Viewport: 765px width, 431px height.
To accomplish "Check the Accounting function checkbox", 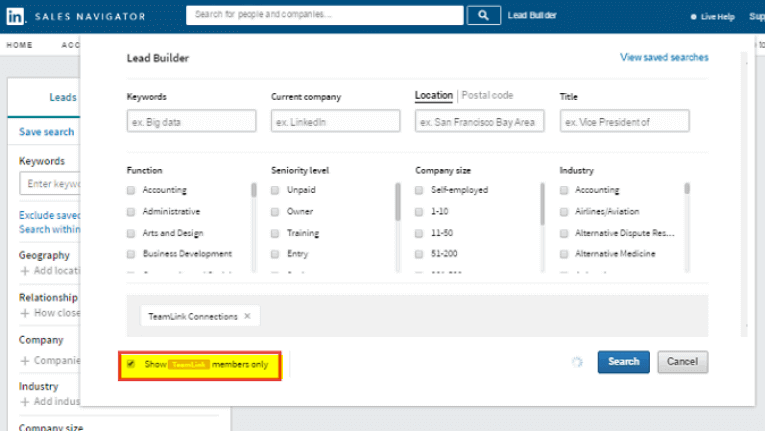I will tap(131, 190).
